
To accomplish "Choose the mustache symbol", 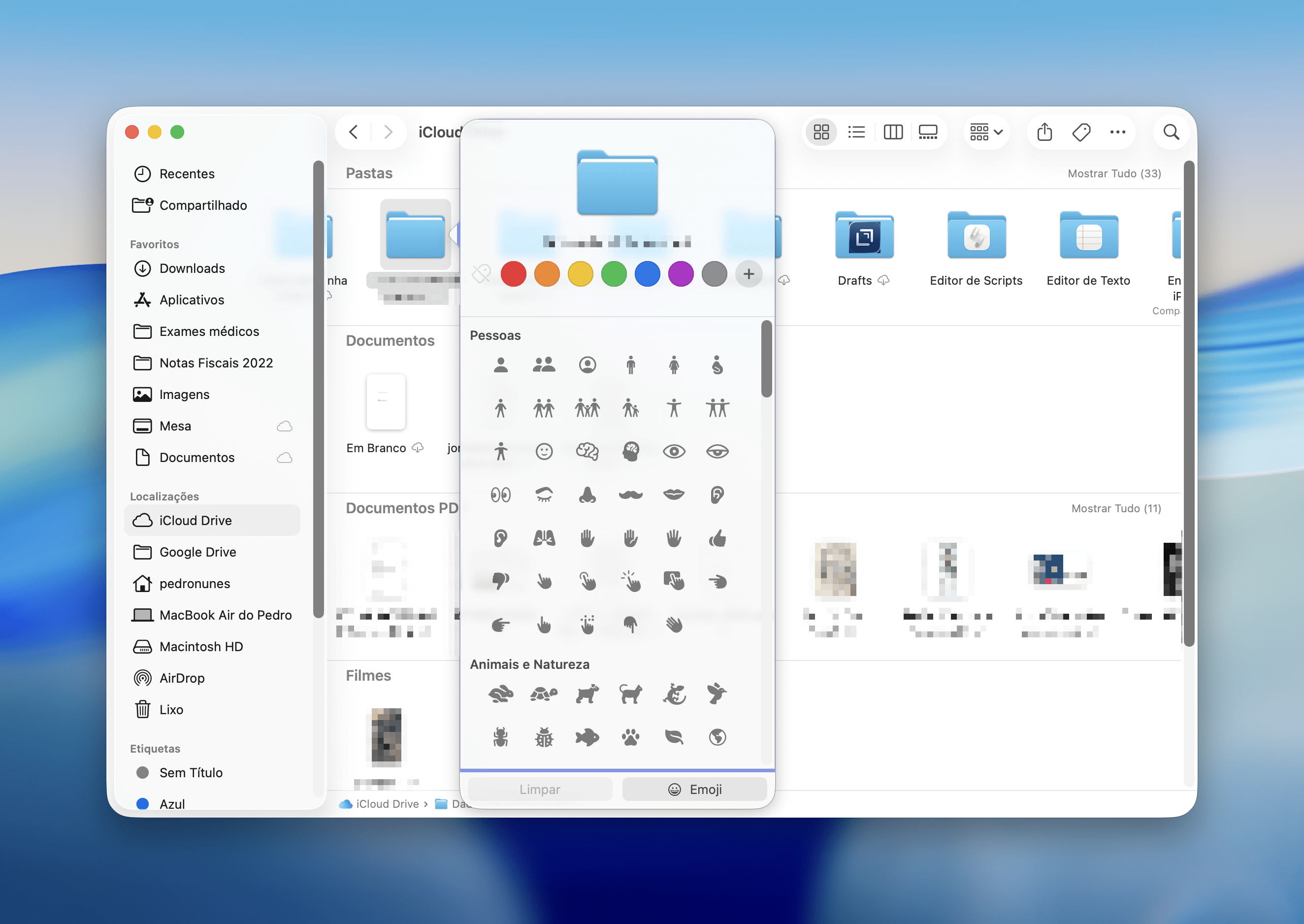I will pos(630,495).
